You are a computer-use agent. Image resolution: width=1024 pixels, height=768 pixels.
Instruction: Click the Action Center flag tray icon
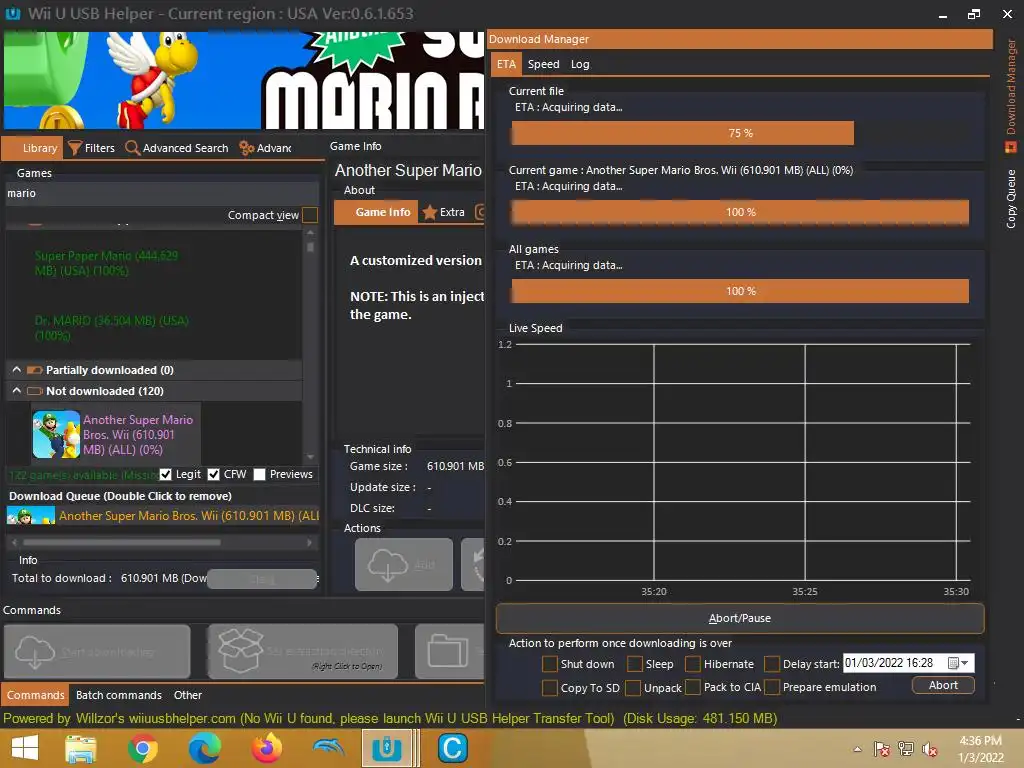pos(882,749)
